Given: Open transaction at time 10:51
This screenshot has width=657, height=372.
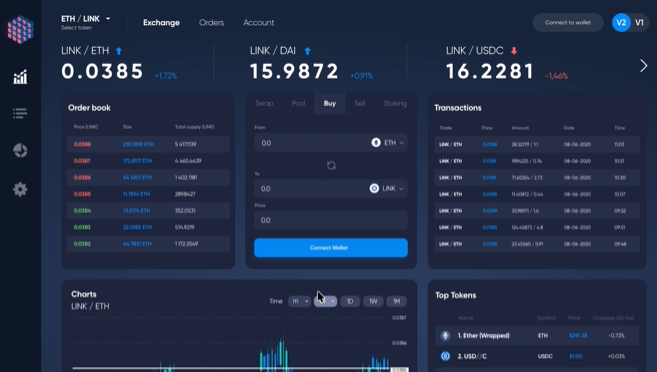Looking at the screenshot, I should [x=537, y=161].
